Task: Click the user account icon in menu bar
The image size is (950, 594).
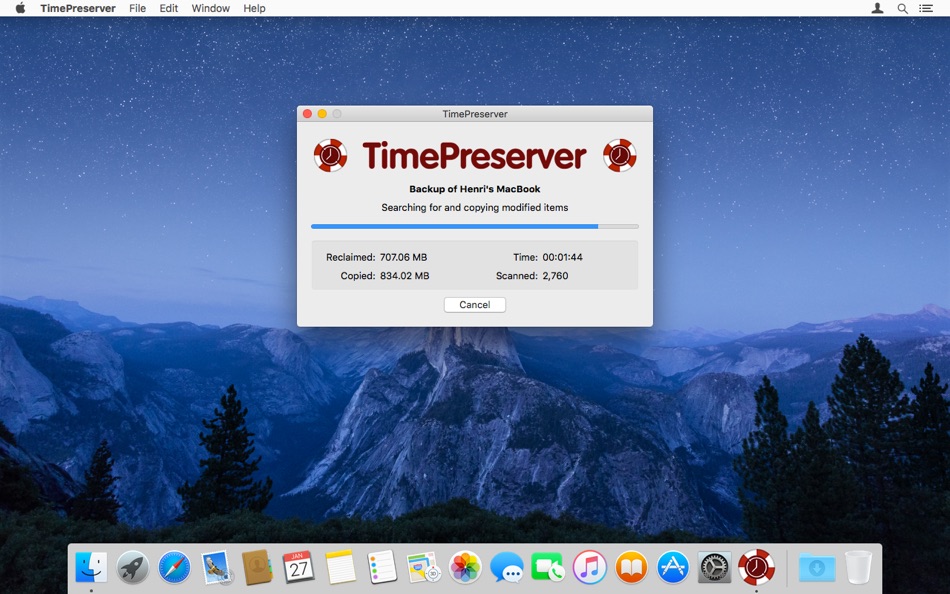Action: (x=877, y=8)
